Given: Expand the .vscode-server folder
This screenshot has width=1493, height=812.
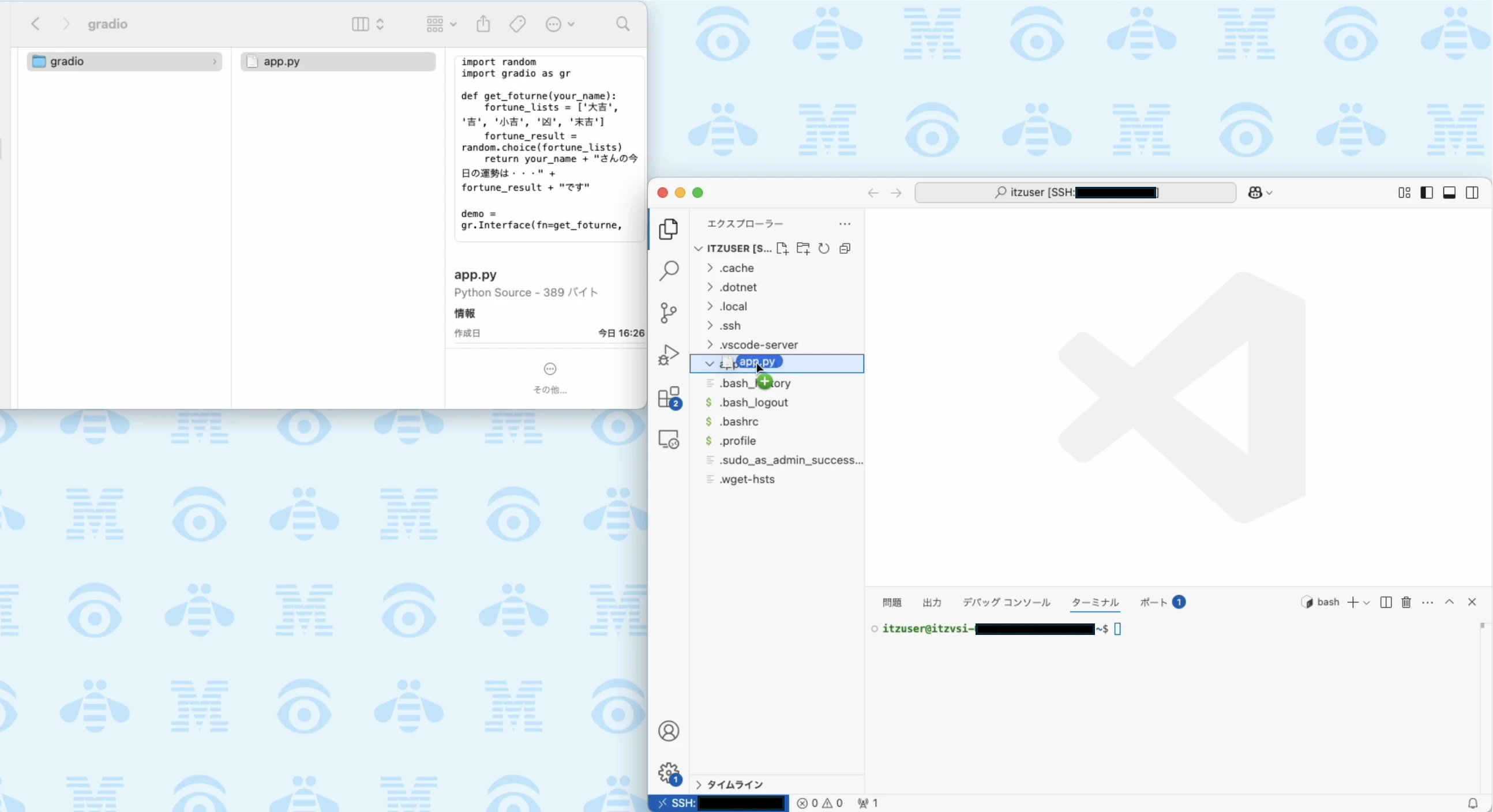Looking at the screenshot, I should pos(776,345).
